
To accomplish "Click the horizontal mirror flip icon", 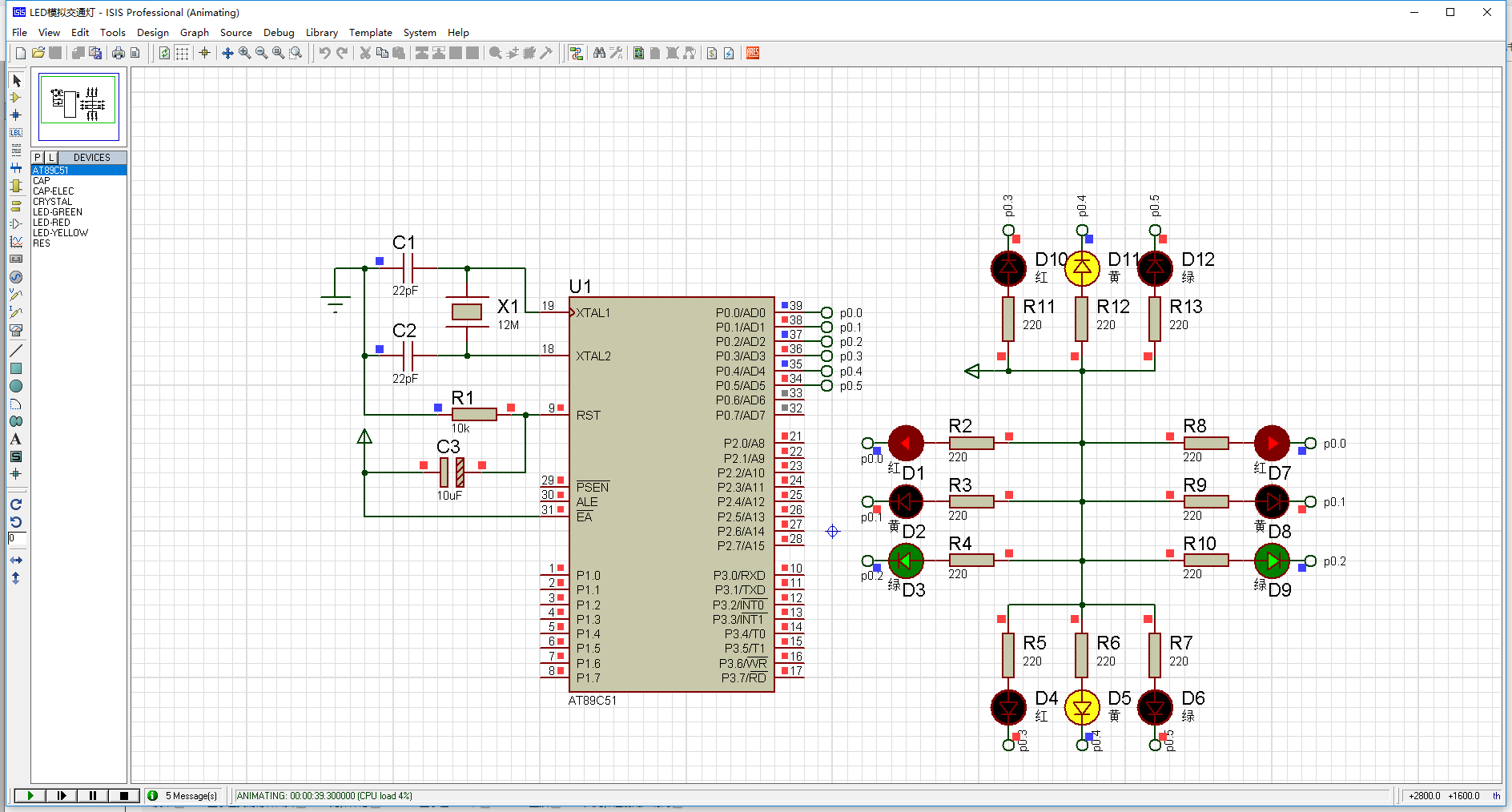I will click(15, 561).
